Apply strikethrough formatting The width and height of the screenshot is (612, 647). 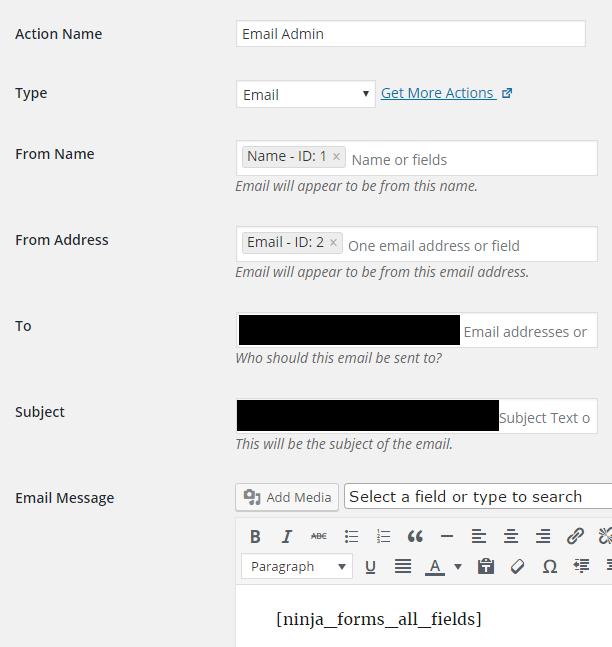coord(319,536)
